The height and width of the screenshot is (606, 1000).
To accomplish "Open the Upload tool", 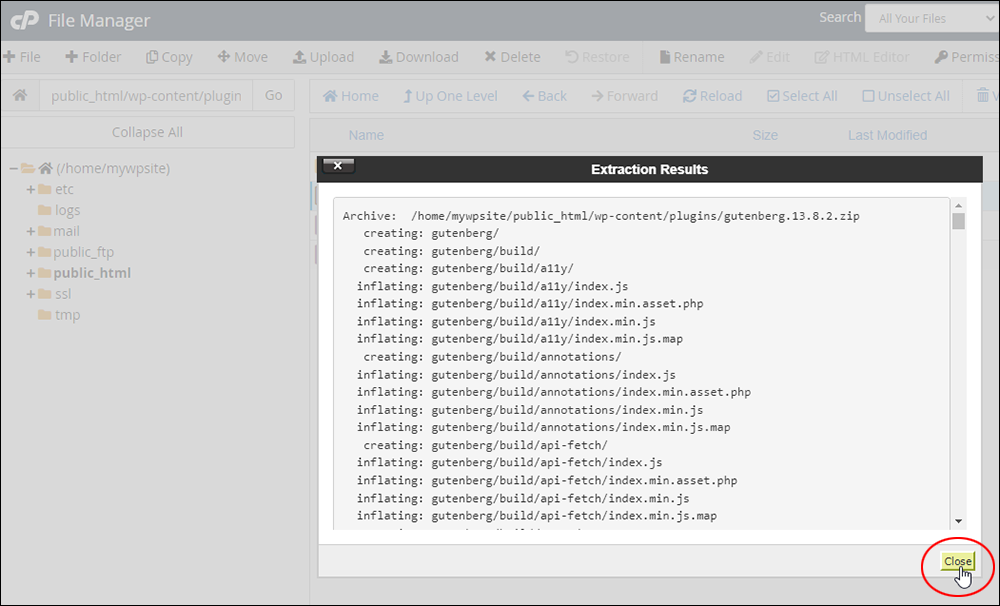I will [323, 57].
